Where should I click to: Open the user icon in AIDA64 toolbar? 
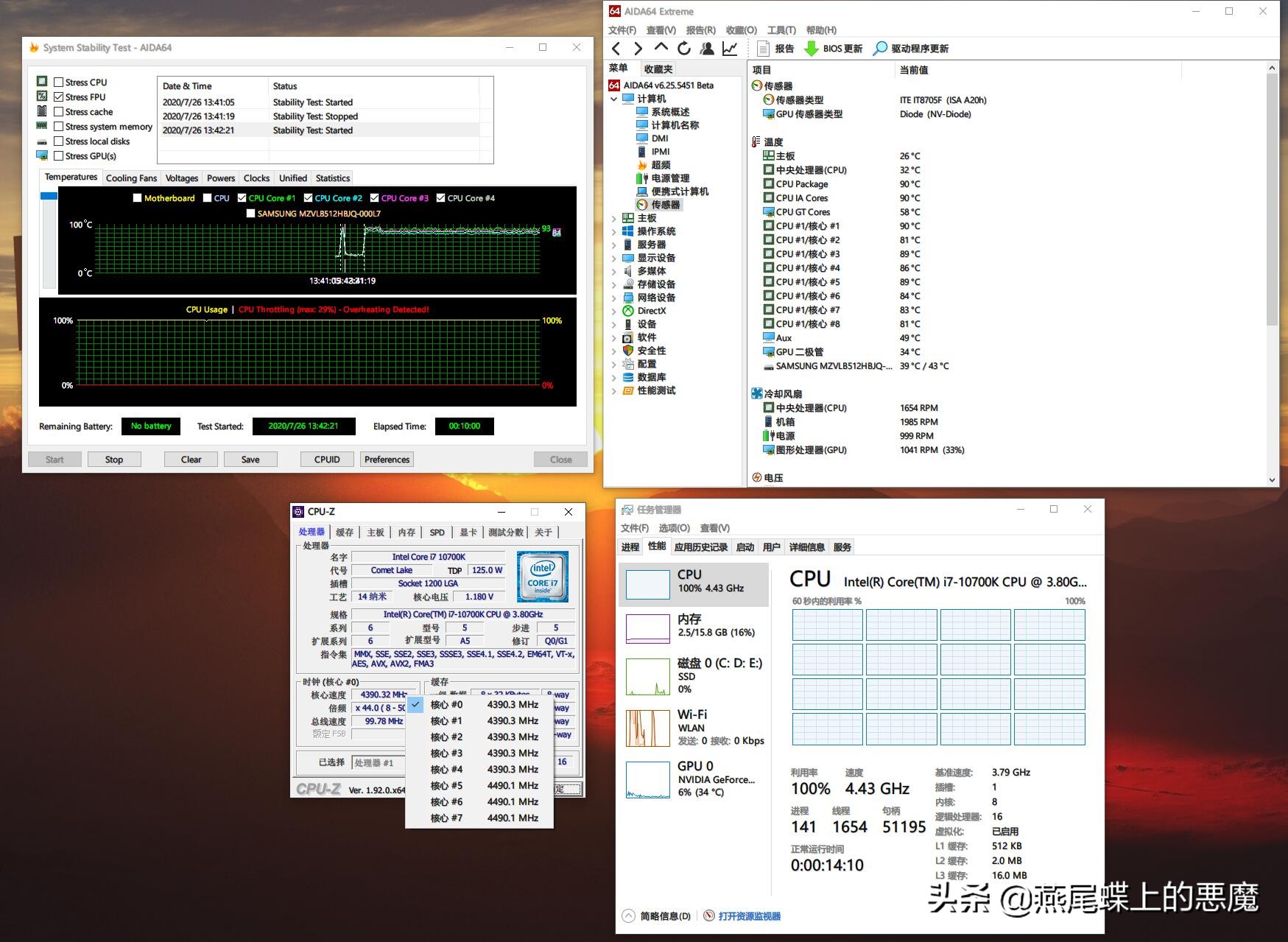tap(707, 49)
